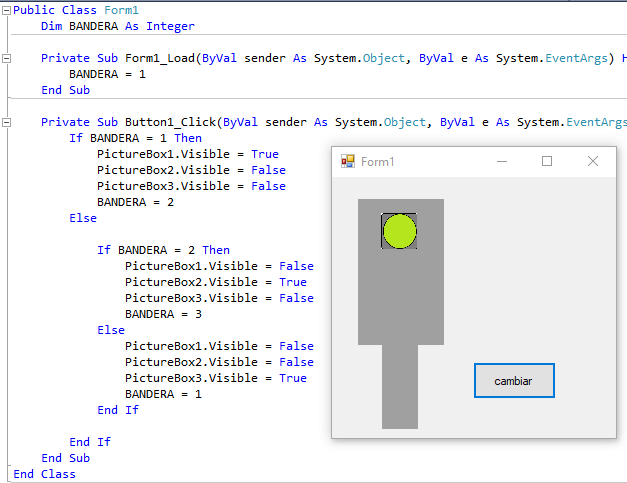Collapse the Button1_Click sub outline
Screen dimensions: 627x483
(6, 123)
